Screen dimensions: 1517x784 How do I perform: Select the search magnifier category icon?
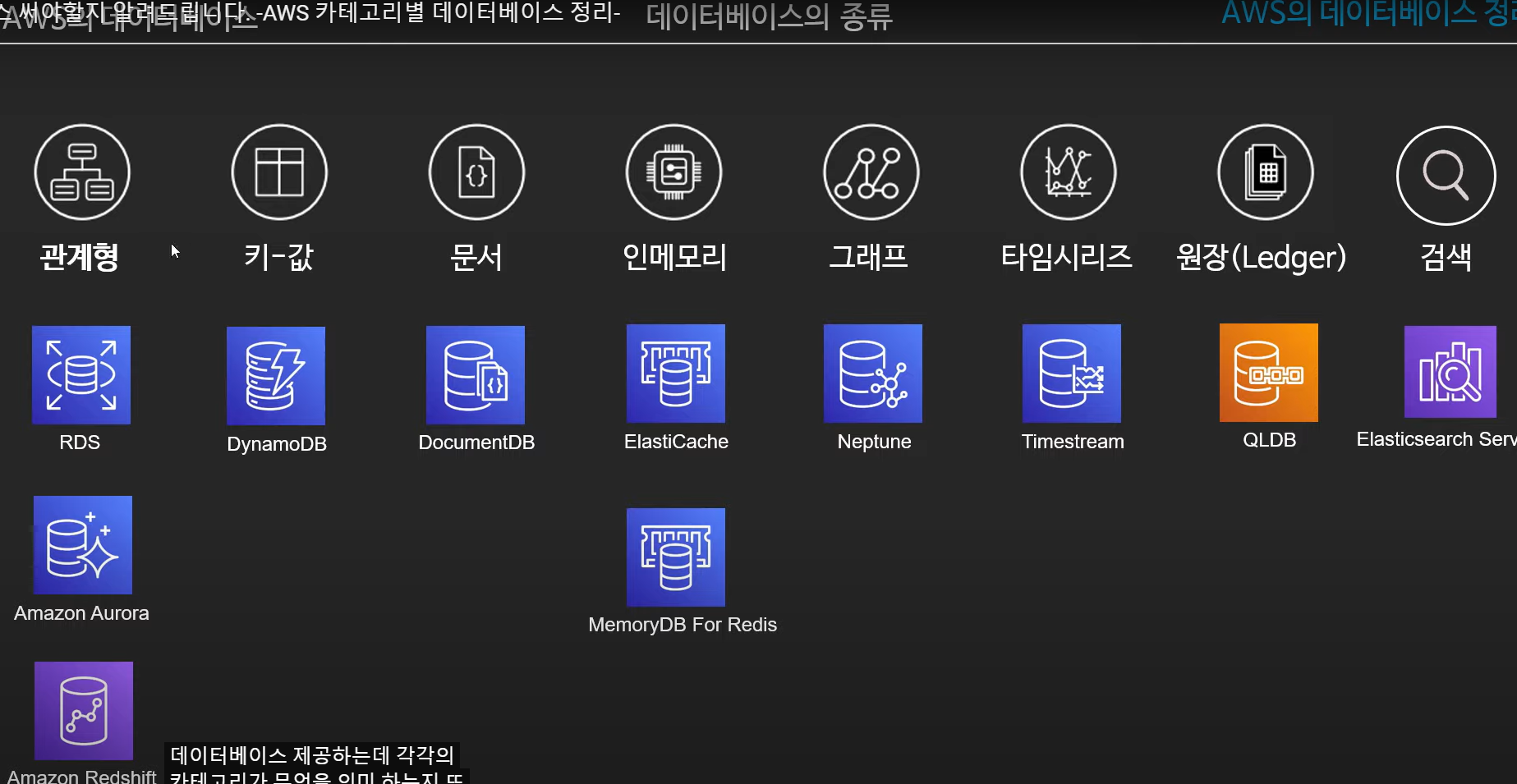pos(1446,175)
